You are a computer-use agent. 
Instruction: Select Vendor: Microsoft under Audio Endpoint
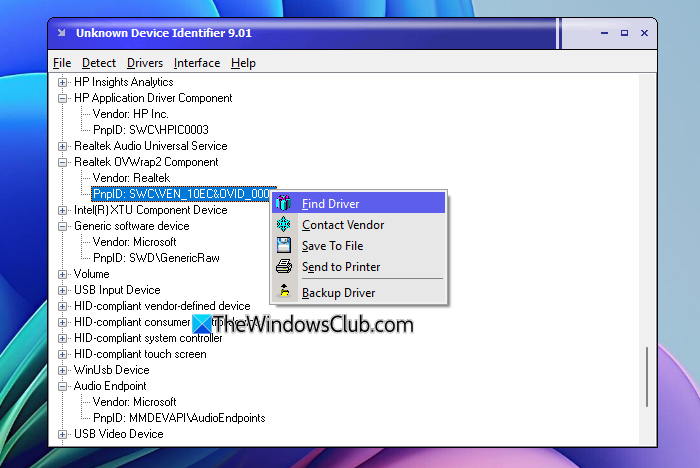tap(134, 402)
